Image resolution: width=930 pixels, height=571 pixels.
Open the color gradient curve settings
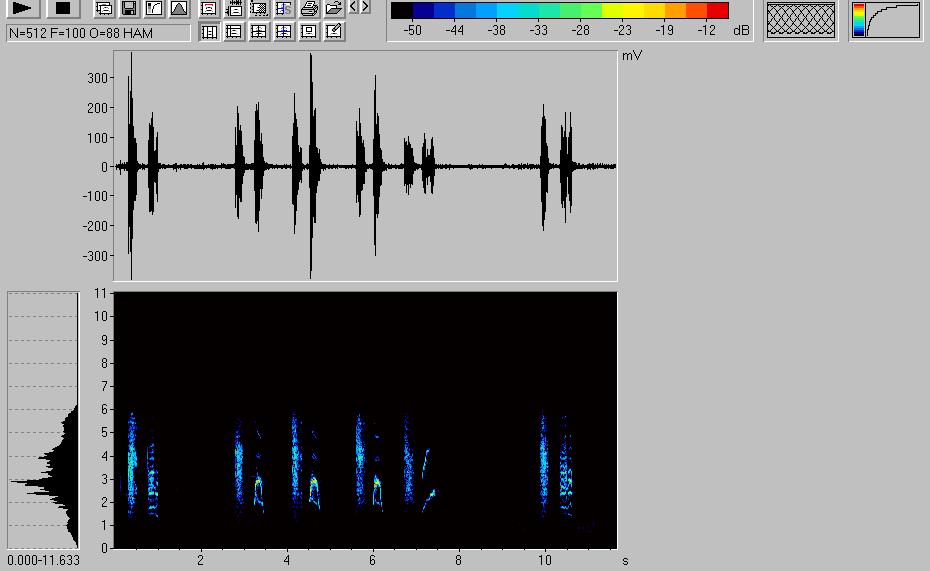point(886,21)
